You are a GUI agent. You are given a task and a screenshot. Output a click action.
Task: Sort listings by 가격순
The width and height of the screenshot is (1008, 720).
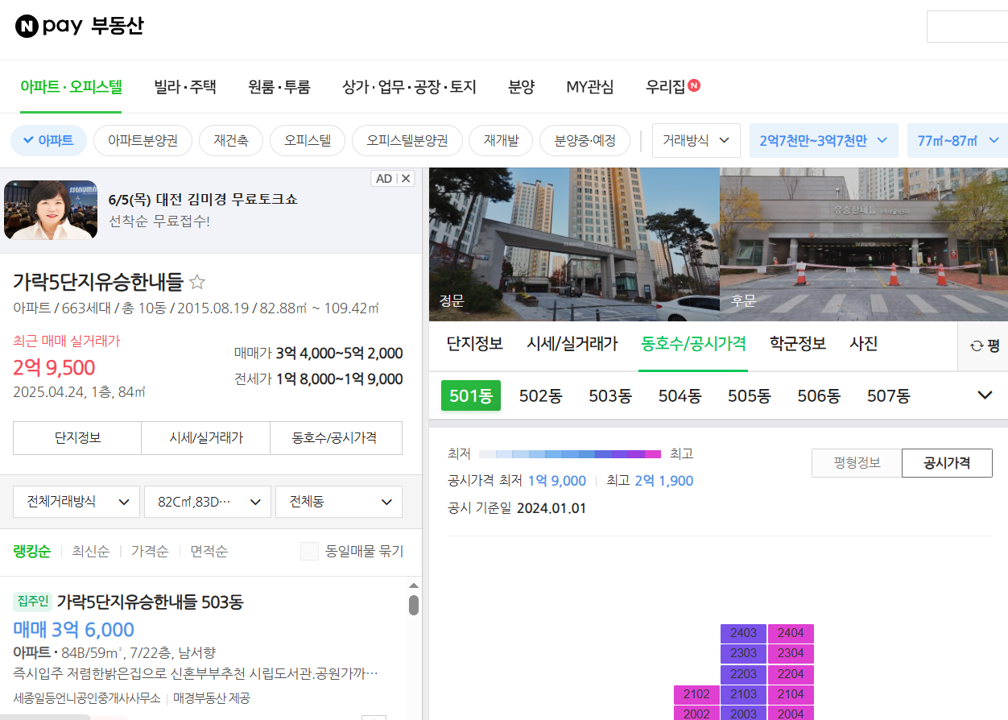pos(148,551)
